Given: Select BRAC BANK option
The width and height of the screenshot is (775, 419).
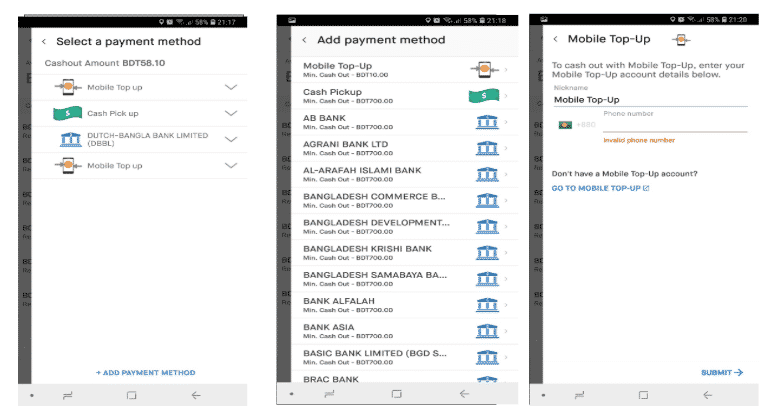Looking at the screenshot, I should pos(404,378).
